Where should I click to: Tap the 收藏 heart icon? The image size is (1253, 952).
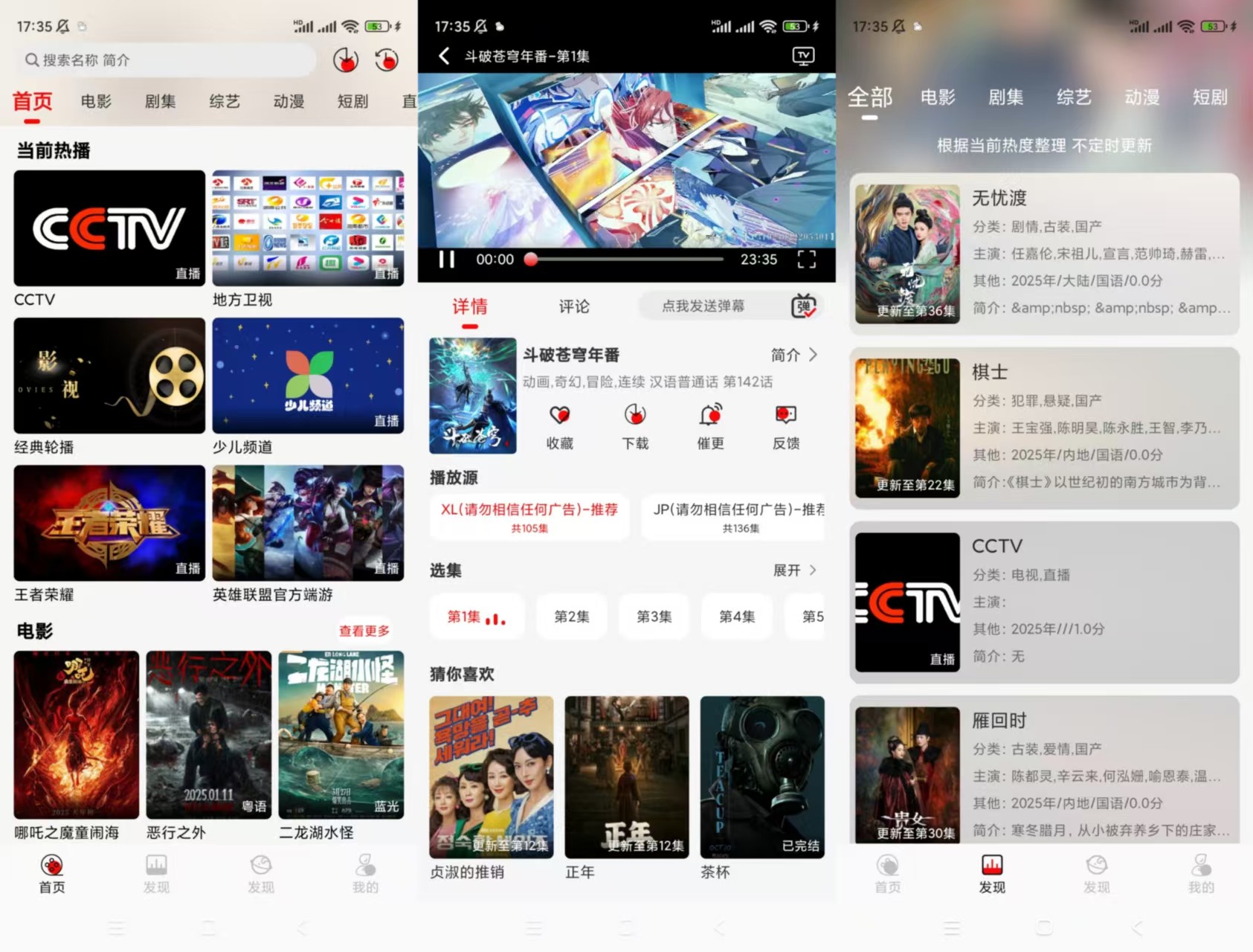[x=559, y=414]
